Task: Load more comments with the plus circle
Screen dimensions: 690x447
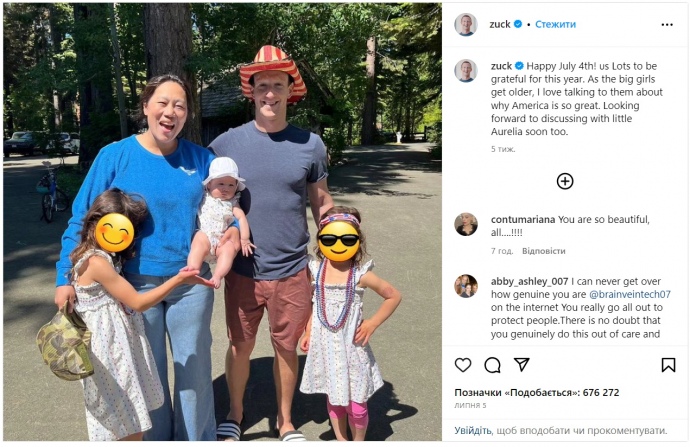Action: 565,181
